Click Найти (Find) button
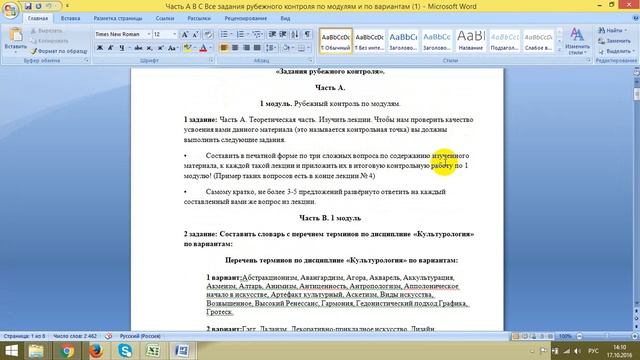The width and height of the screenshot is (640, 360). click(x=612, y=30)
